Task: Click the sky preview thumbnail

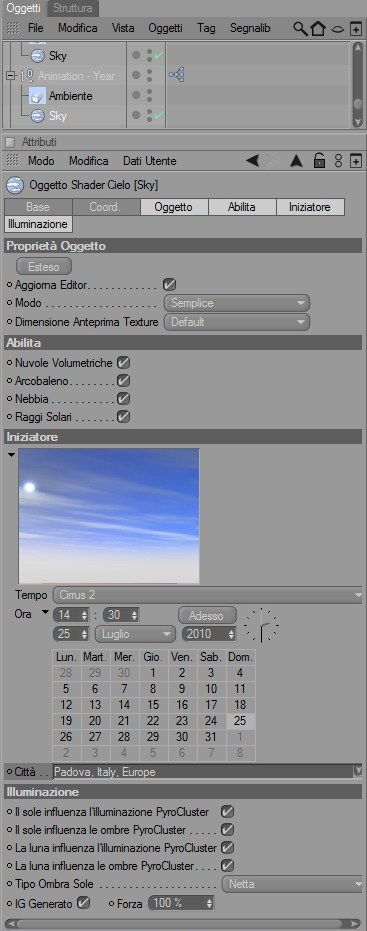Action: point(109,516)
